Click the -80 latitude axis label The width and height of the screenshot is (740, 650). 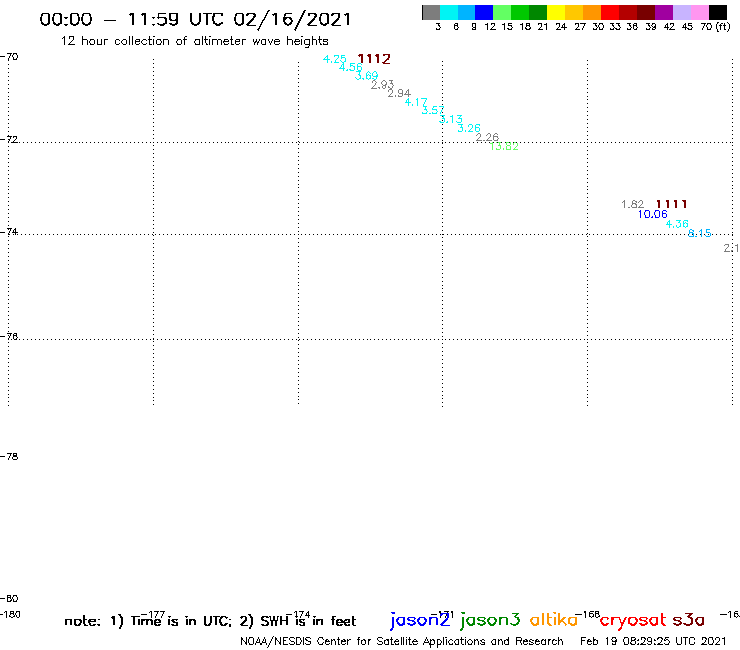[x=9, y=599]
